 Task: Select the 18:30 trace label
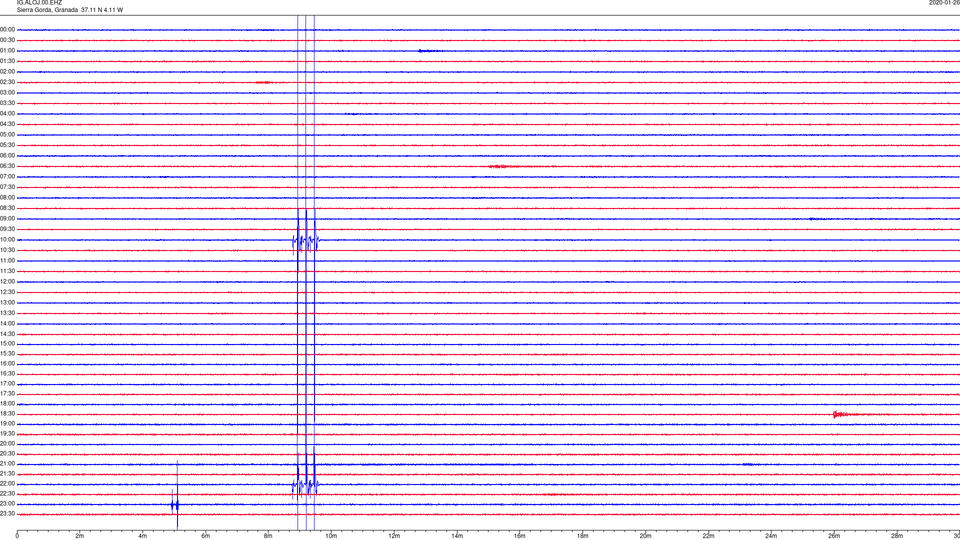click(x=7, y=414)
